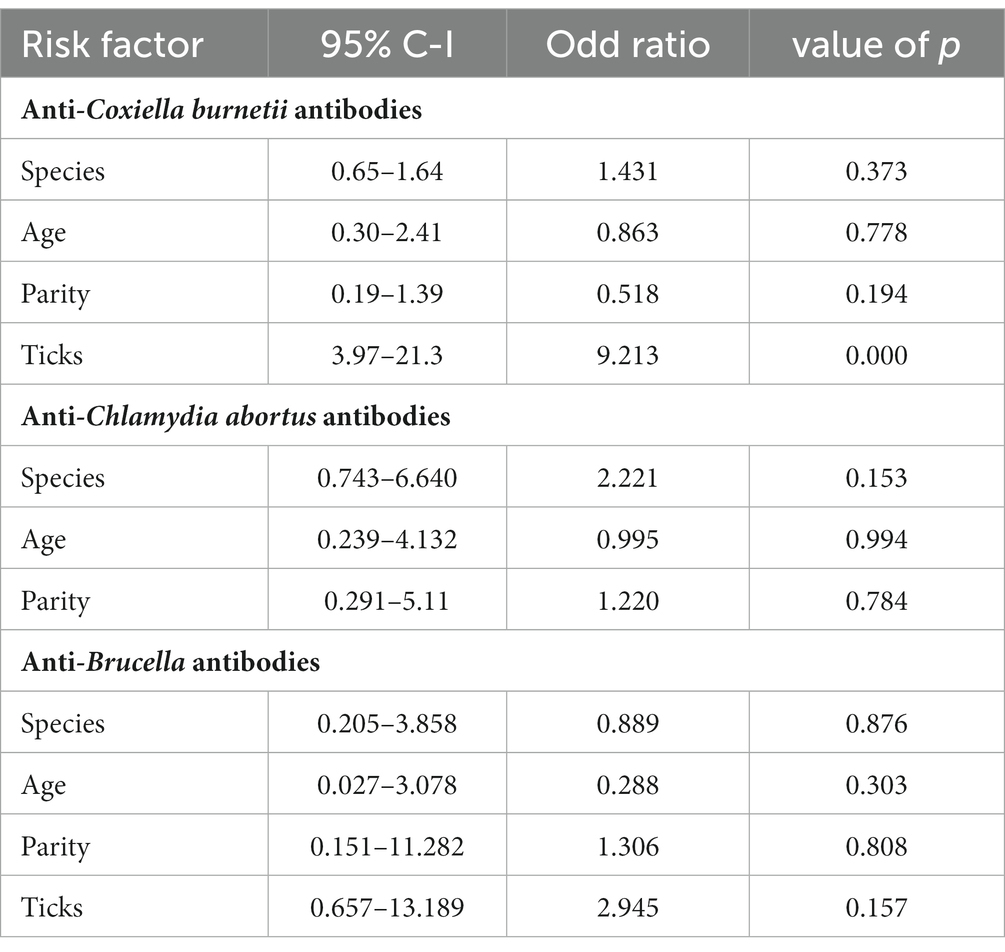1005x952 pixels.
Task: Click the Anti-Brucella antibodies section heading
Action: pyautogui.click(x=170, y=662)
